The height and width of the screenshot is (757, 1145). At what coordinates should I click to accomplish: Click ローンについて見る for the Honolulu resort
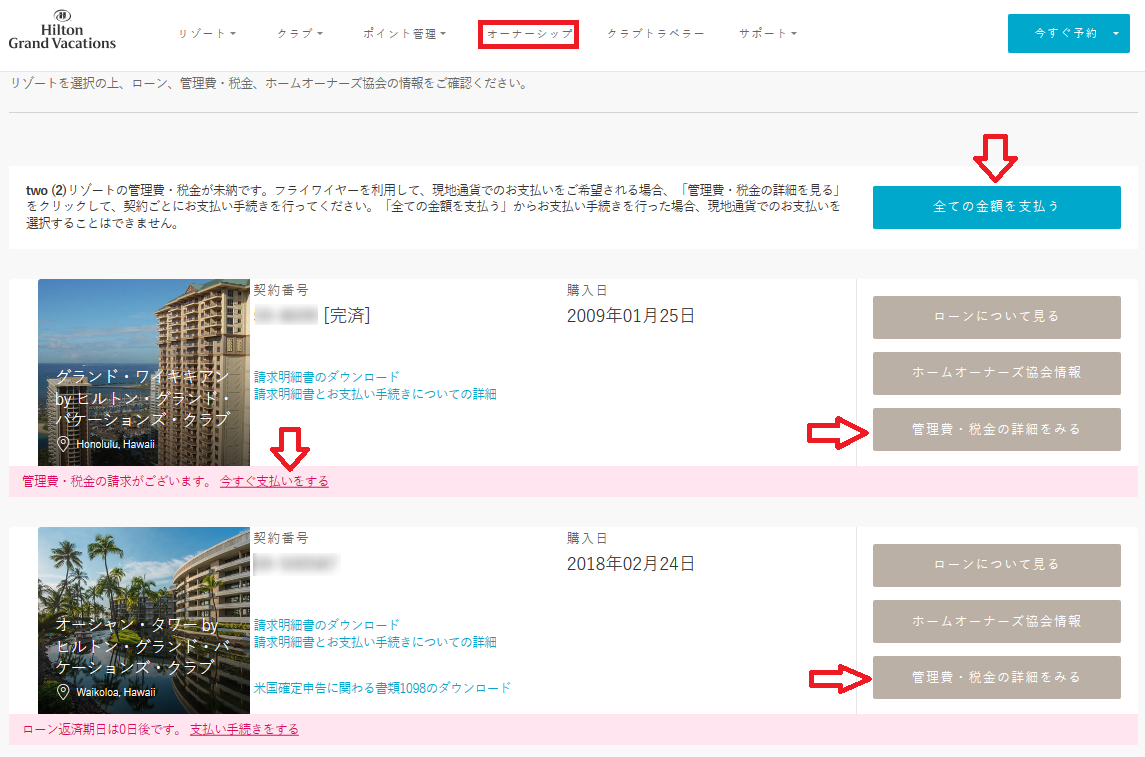[997, 317]
